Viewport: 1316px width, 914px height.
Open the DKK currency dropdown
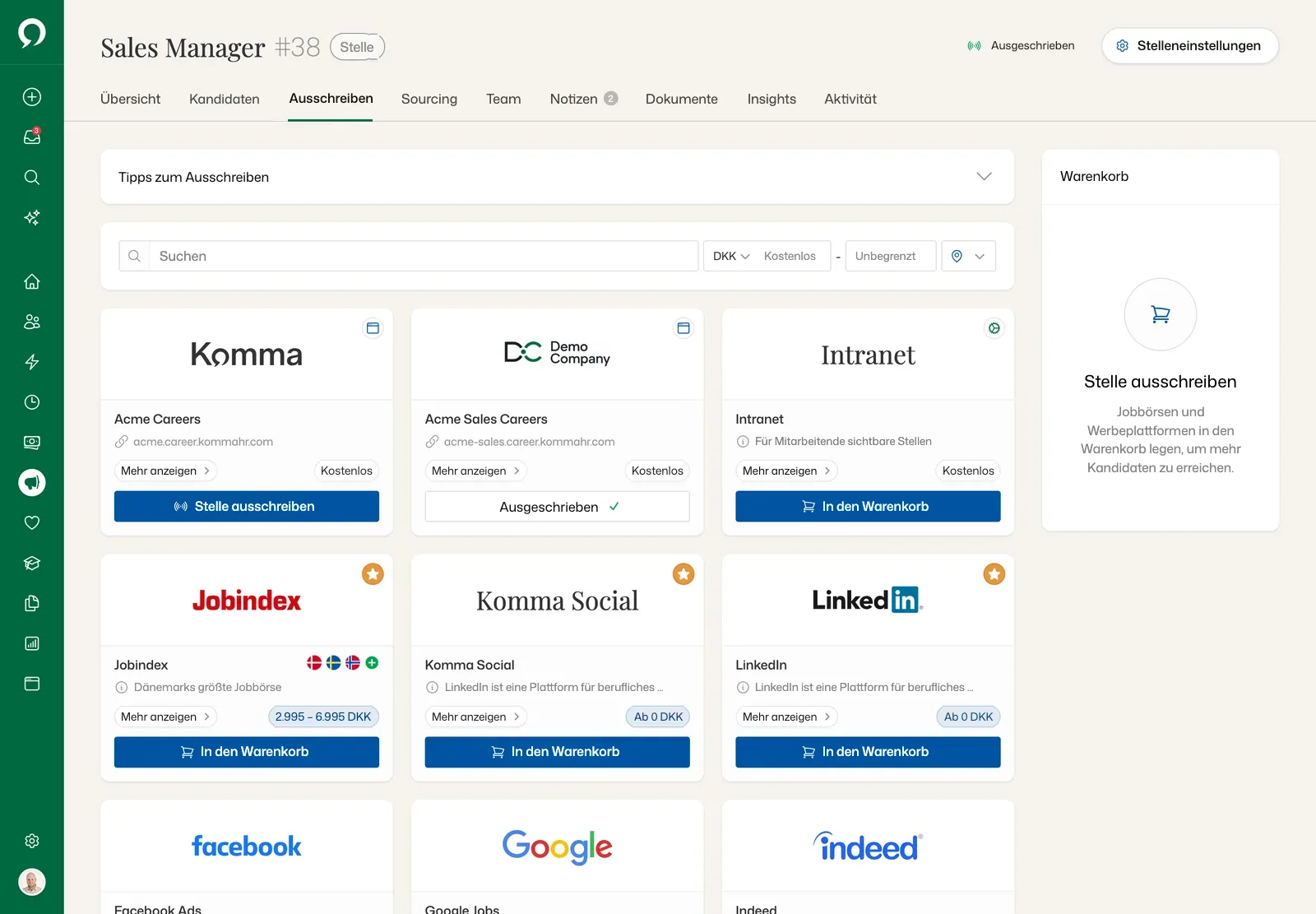pos(731,256)
